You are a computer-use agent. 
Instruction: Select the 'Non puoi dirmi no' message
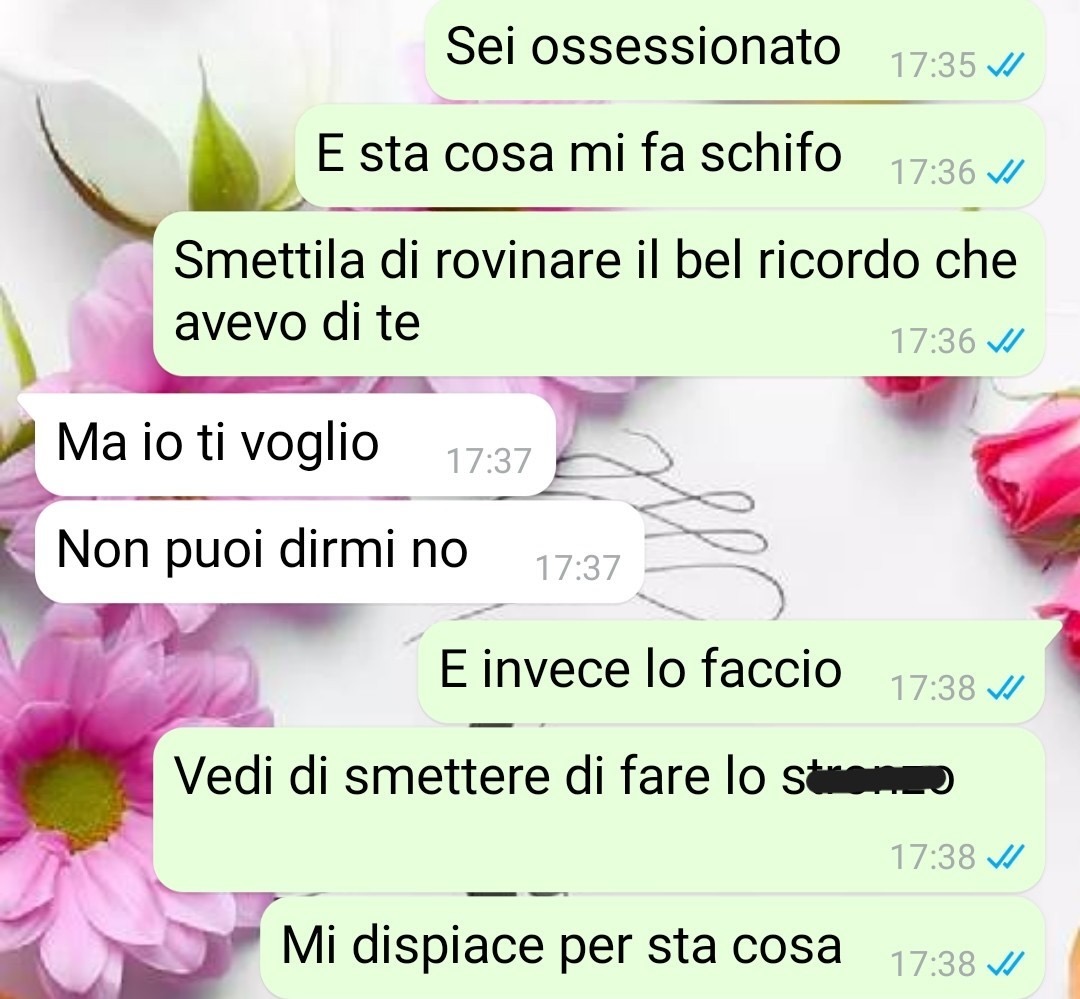[x=339, y=552]
